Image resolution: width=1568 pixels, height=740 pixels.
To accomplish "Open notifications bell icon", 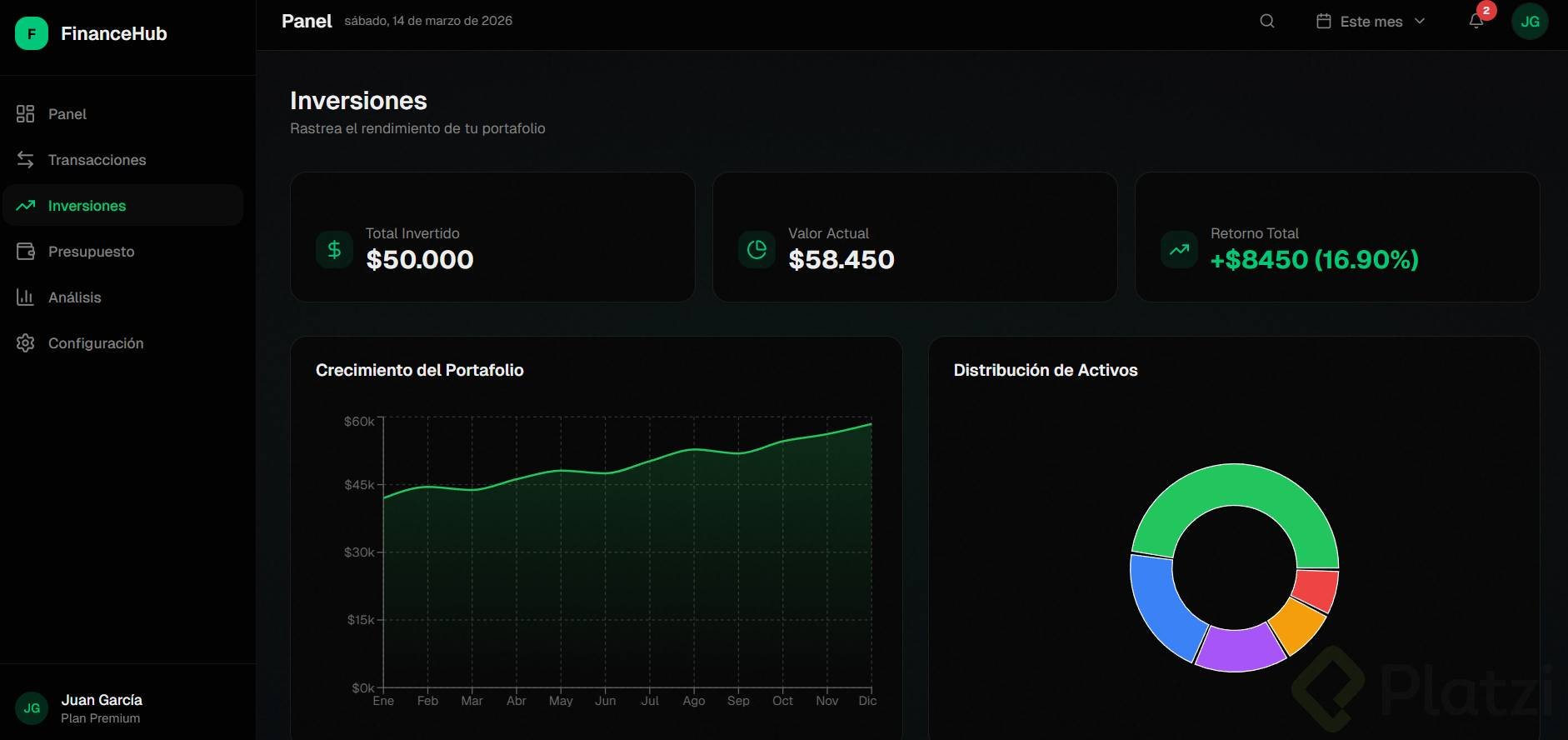I will point(1476,22).
